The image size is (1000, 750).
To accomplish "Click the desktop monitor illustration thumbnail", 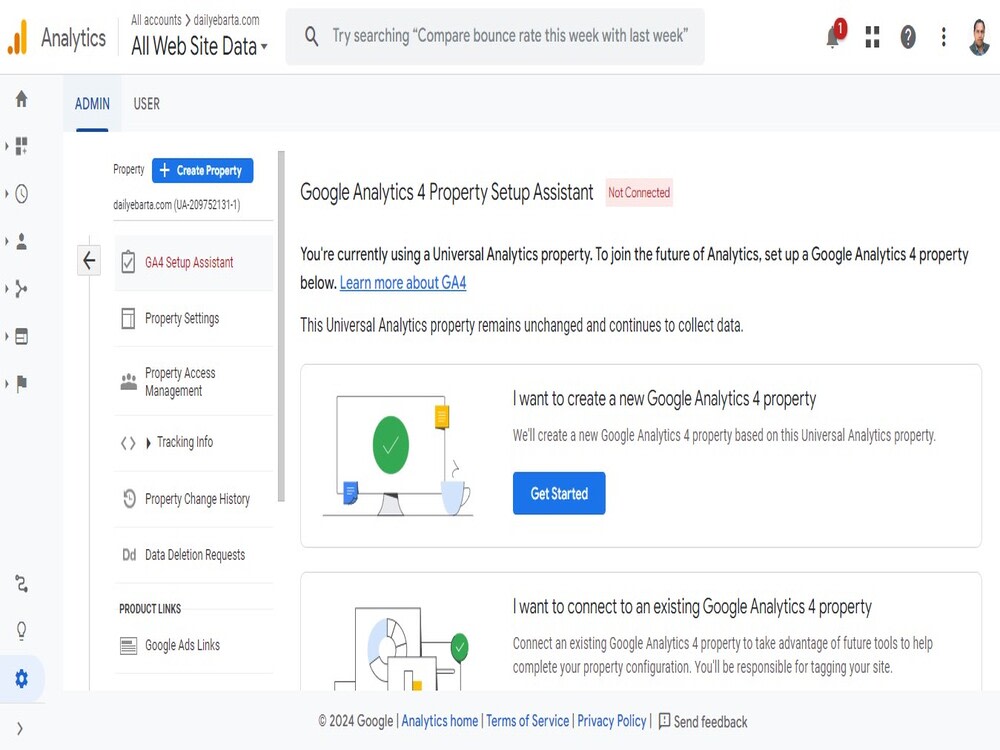I will (x=397, y=455).
